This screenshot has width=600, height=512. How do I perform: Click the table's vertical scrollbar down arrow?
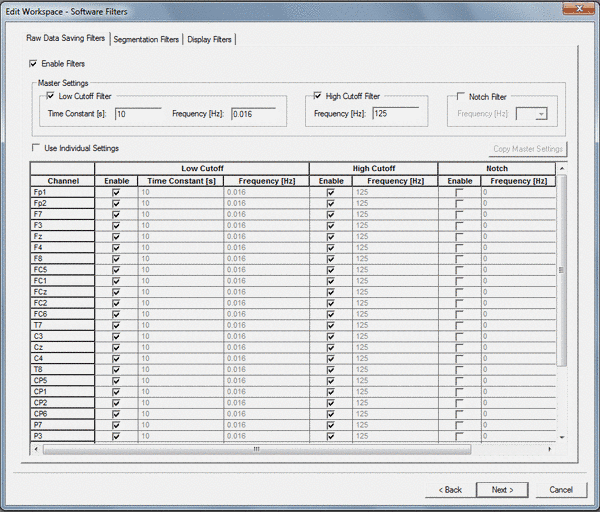[x=562, y=437]
